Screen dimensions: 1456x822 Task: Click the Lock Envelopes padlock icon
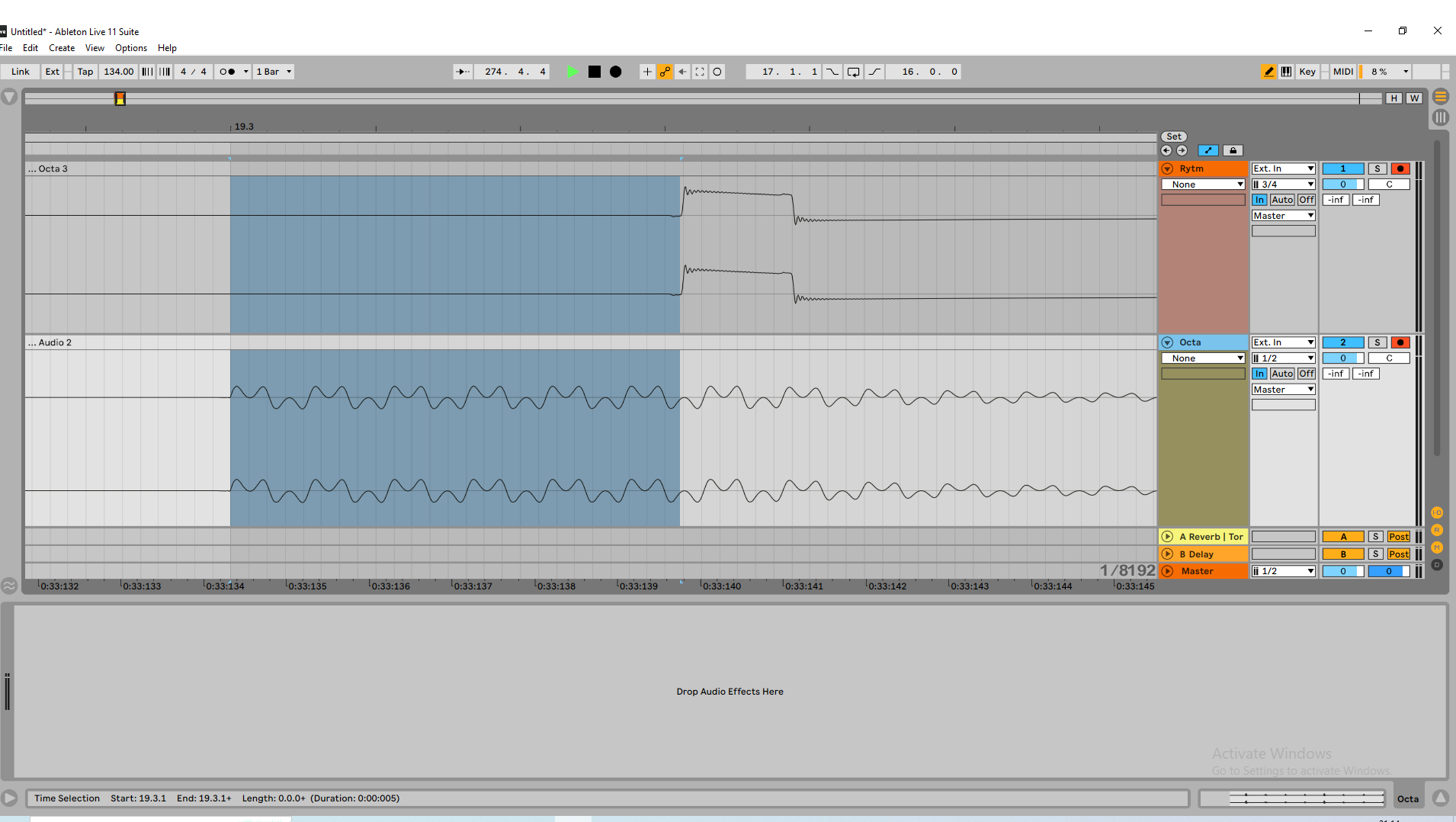point(1233,150)
